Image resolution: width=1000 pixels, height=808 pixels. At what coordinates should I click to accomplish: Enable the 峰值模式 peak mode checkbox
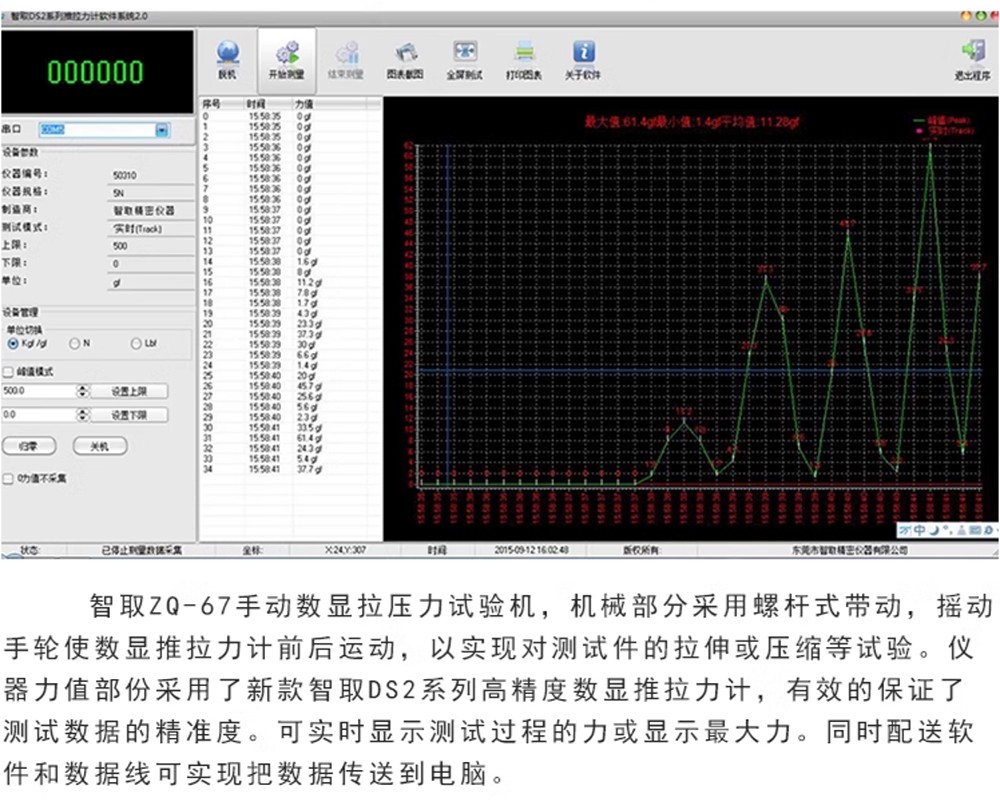[9, 371]
